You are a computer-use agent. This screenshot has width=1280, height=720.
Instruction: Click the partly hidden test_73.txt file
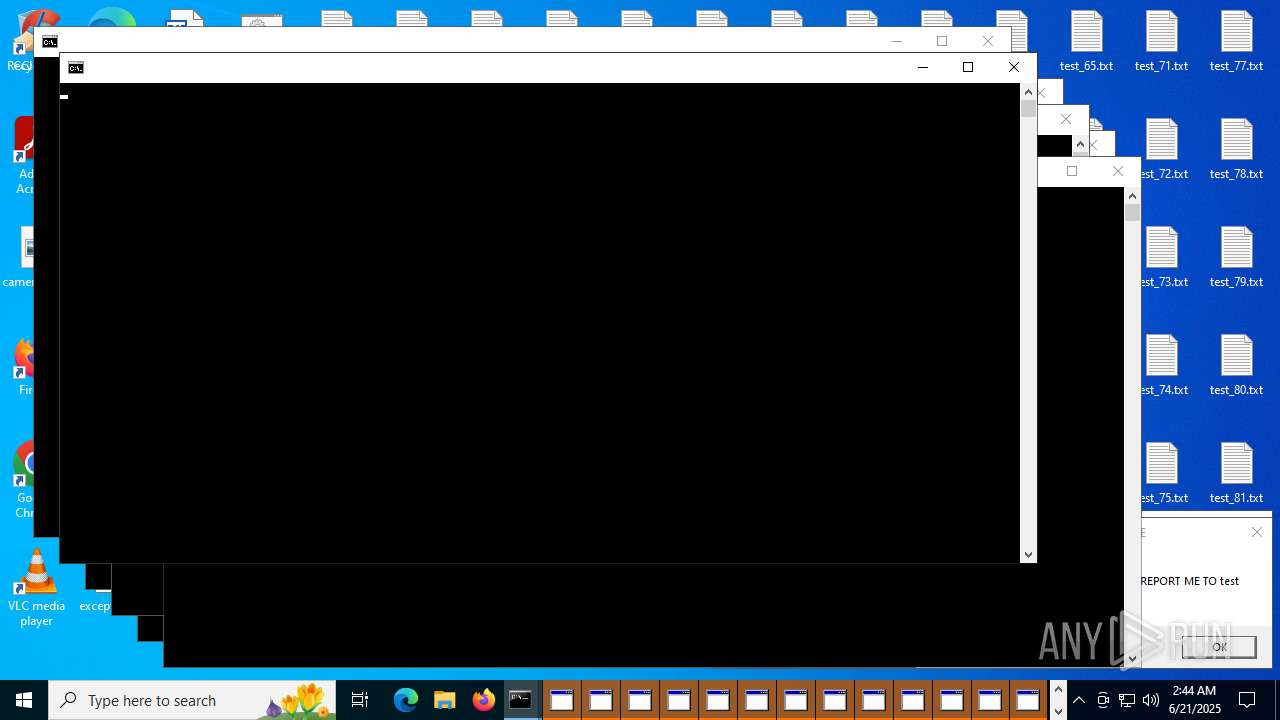pyautogui.click(x=1165, y=258)
